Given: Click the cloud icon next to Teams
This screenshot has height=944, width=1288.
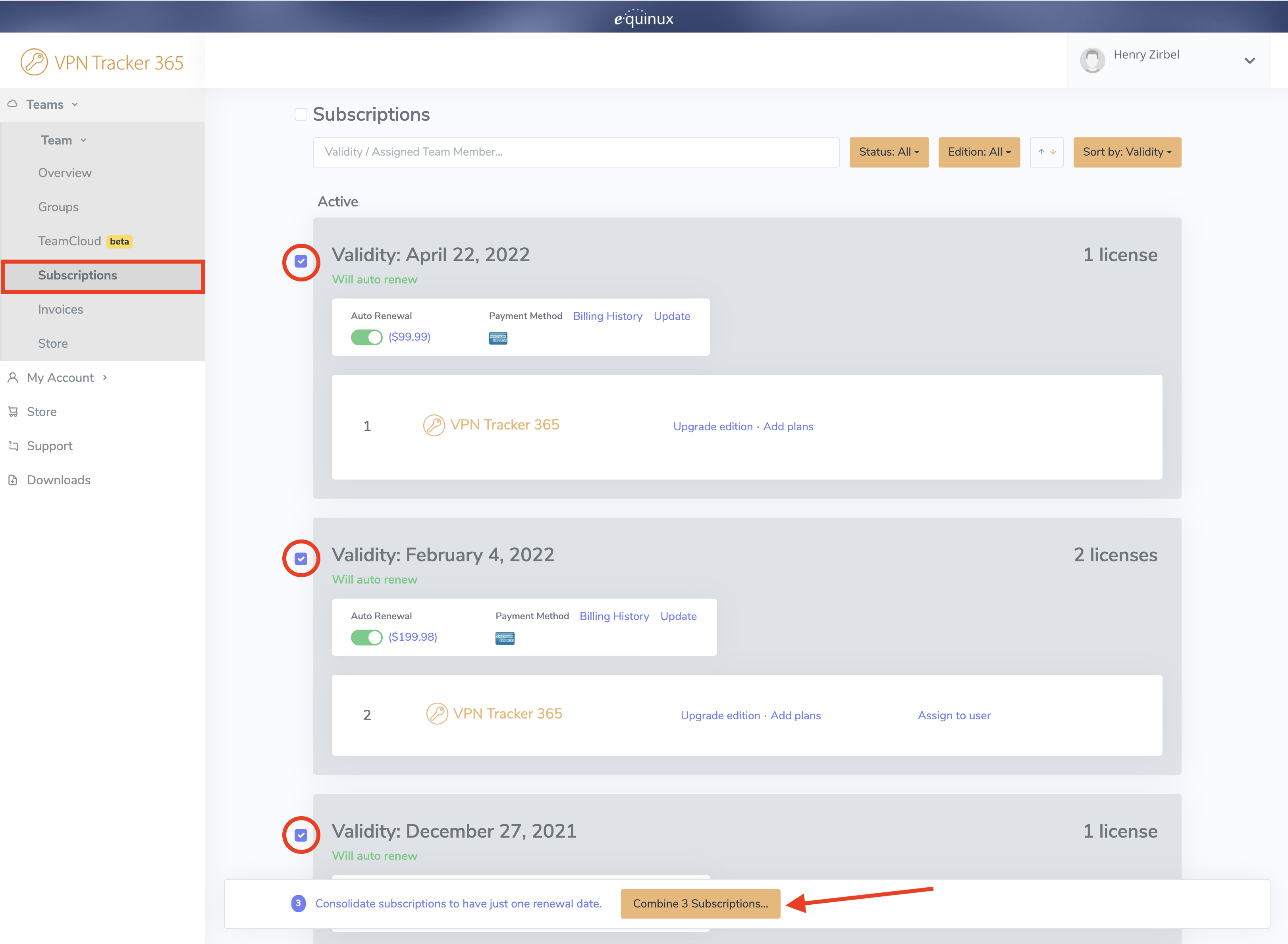Looking at the screenshot, I should click(13, 104).
